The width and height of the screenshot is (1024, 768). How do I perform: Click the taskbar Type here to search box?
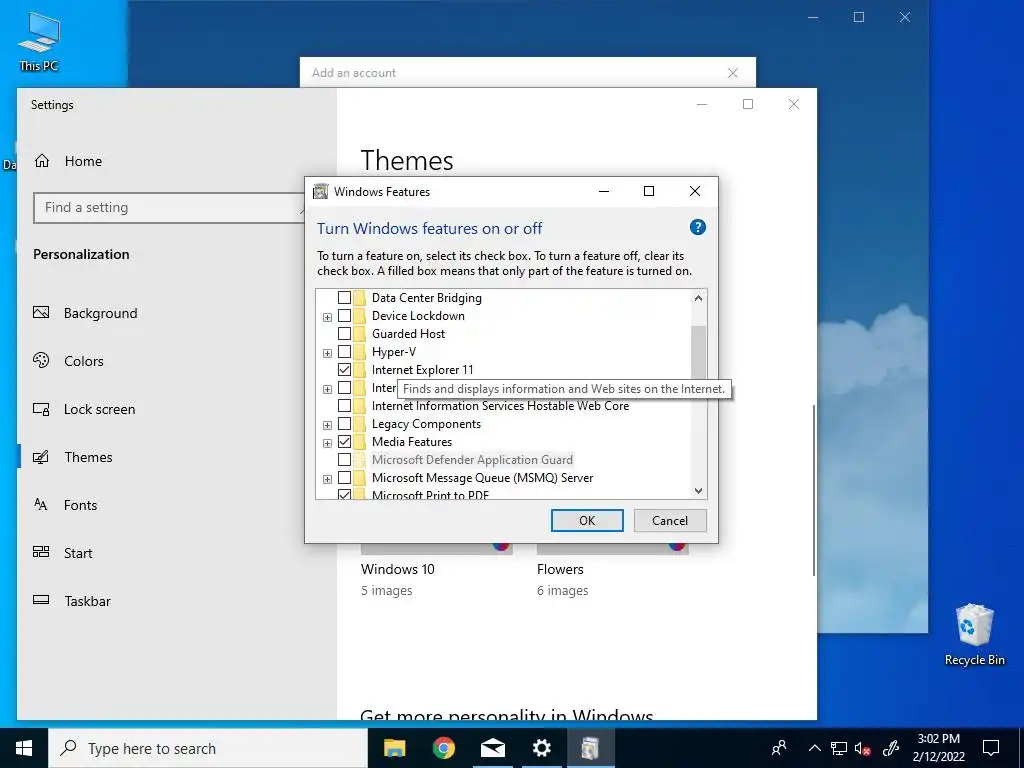point(208,748)
